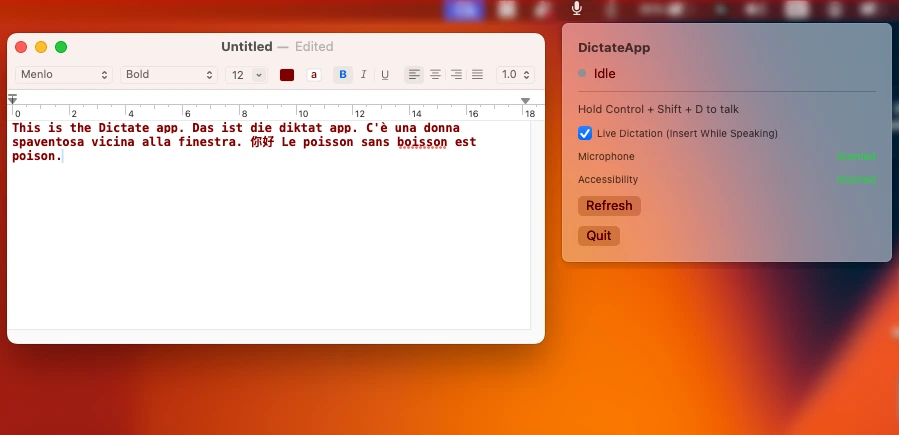
Task: Toggle italic formatting in TextEdit toolbar
Action: [x=363, y=75]
